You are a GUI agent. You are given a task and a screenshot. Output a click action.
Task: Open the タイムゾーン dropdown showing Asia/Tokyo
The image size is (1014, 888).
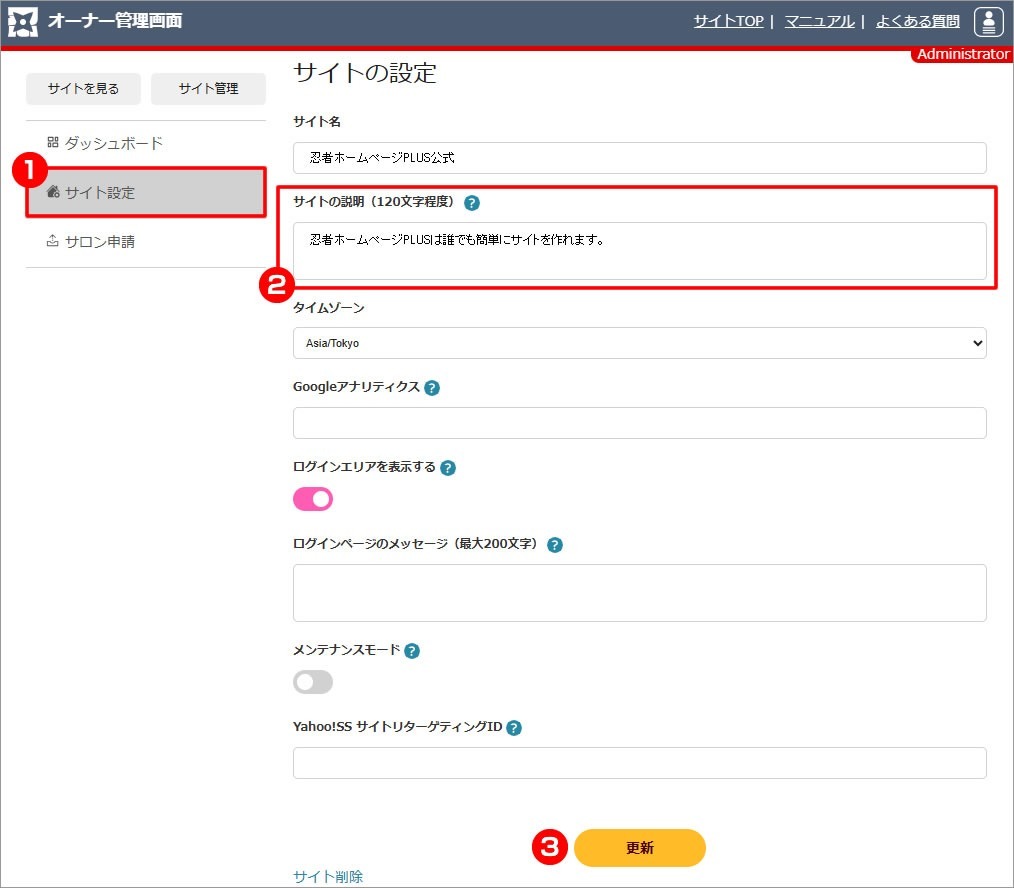coord(639,343)
